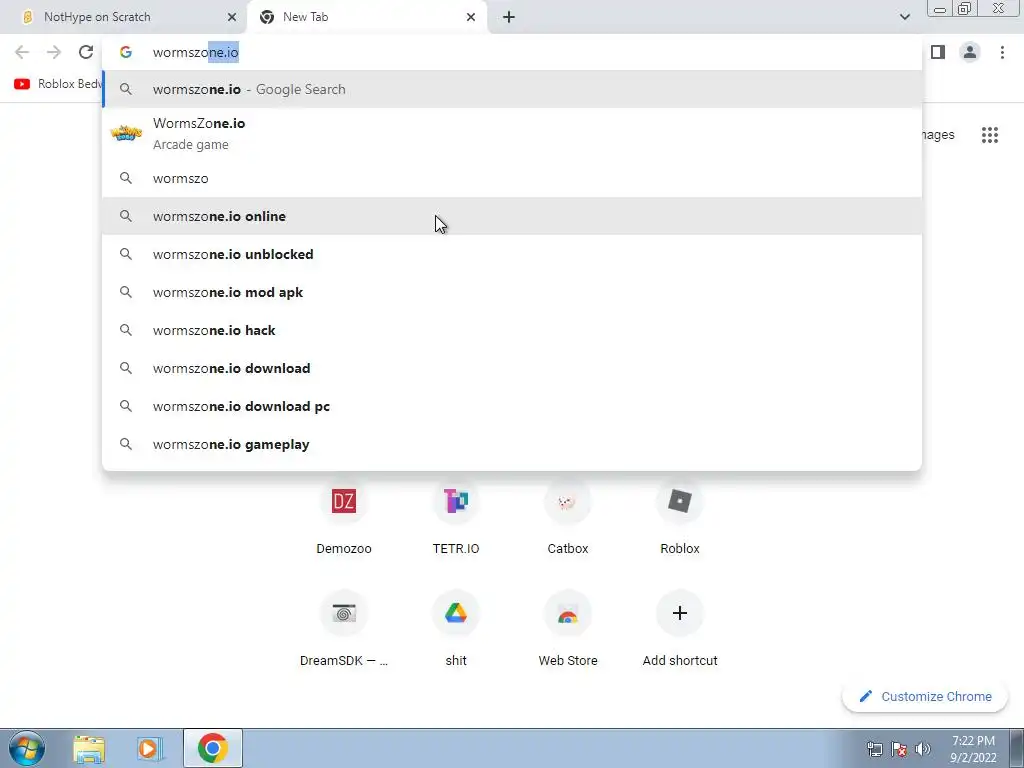
Task: Open the Roblox Bedwars YouTube bookmark
Action: [x=58, y=84]
